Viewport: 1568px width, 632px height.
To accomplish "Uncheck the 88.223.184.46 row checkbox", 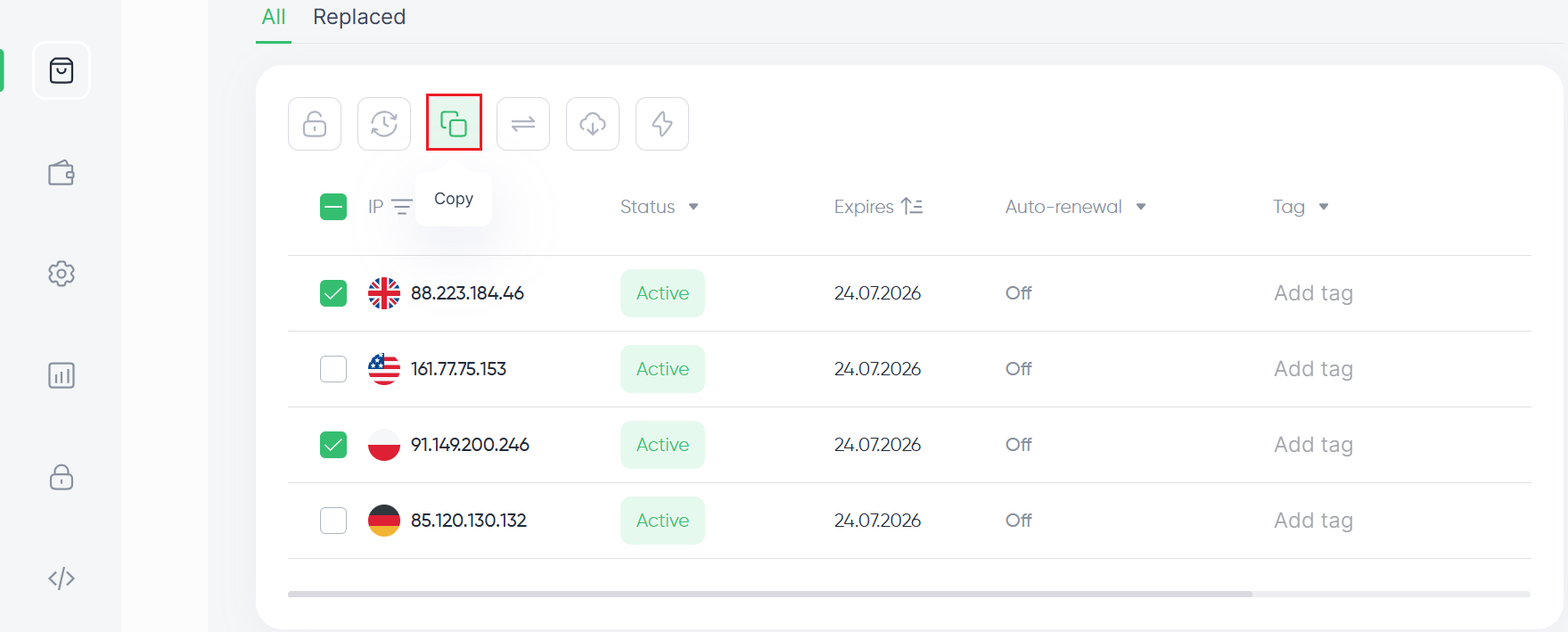I will (x=333, y=293).
